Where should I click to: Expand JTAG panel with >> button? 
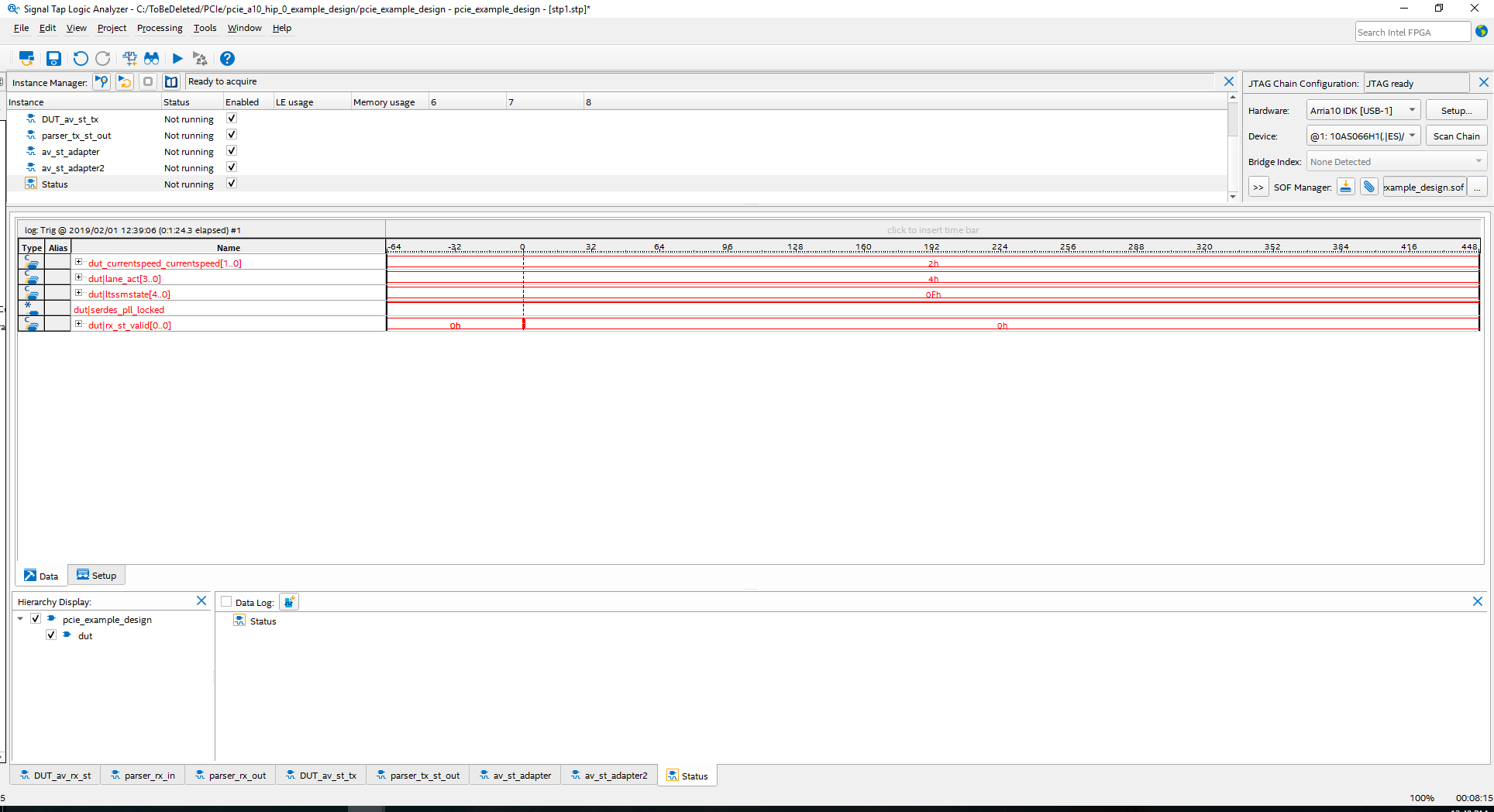tap(1258, 188)
